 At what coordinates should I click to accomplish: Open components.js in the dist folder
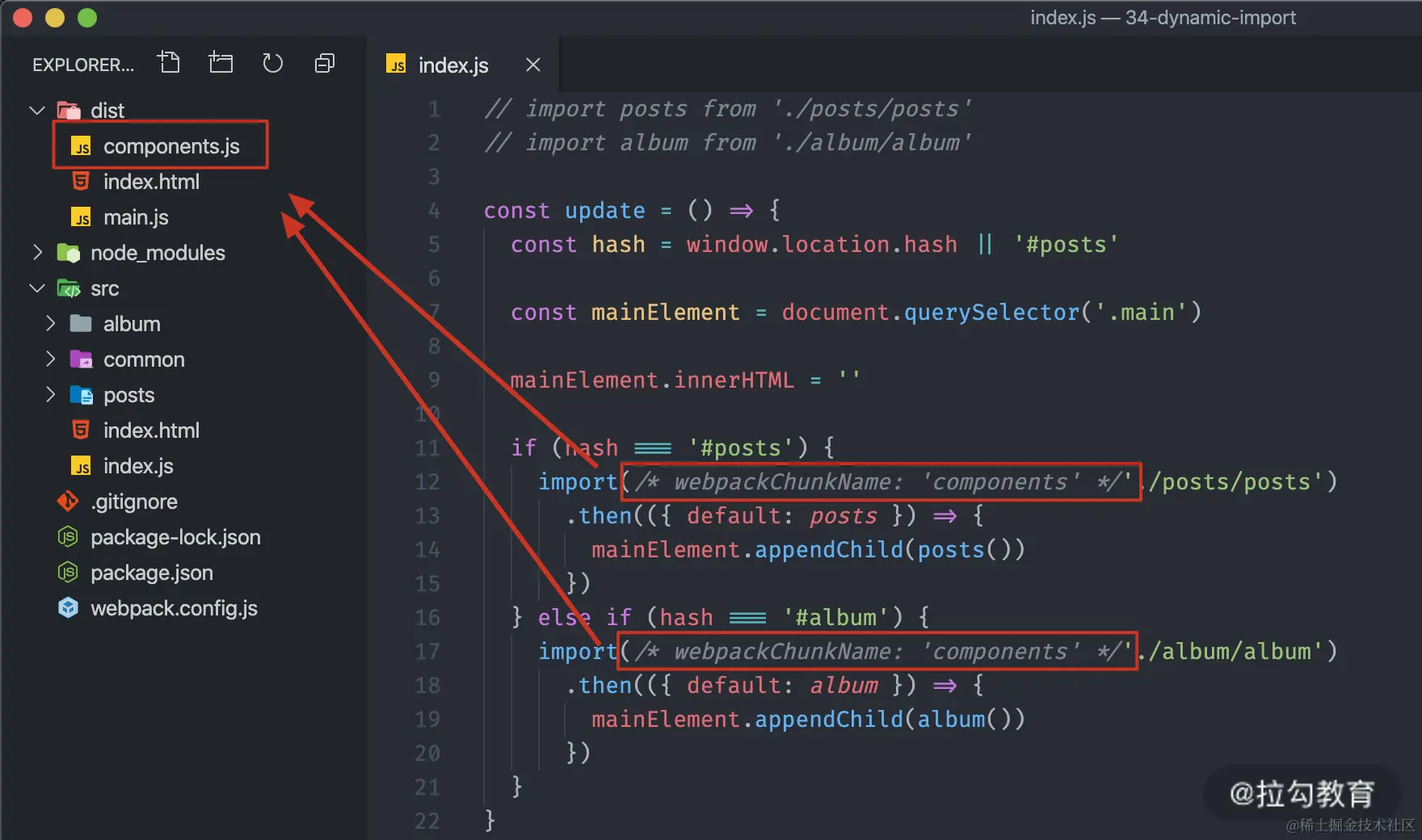pos(171,146)
